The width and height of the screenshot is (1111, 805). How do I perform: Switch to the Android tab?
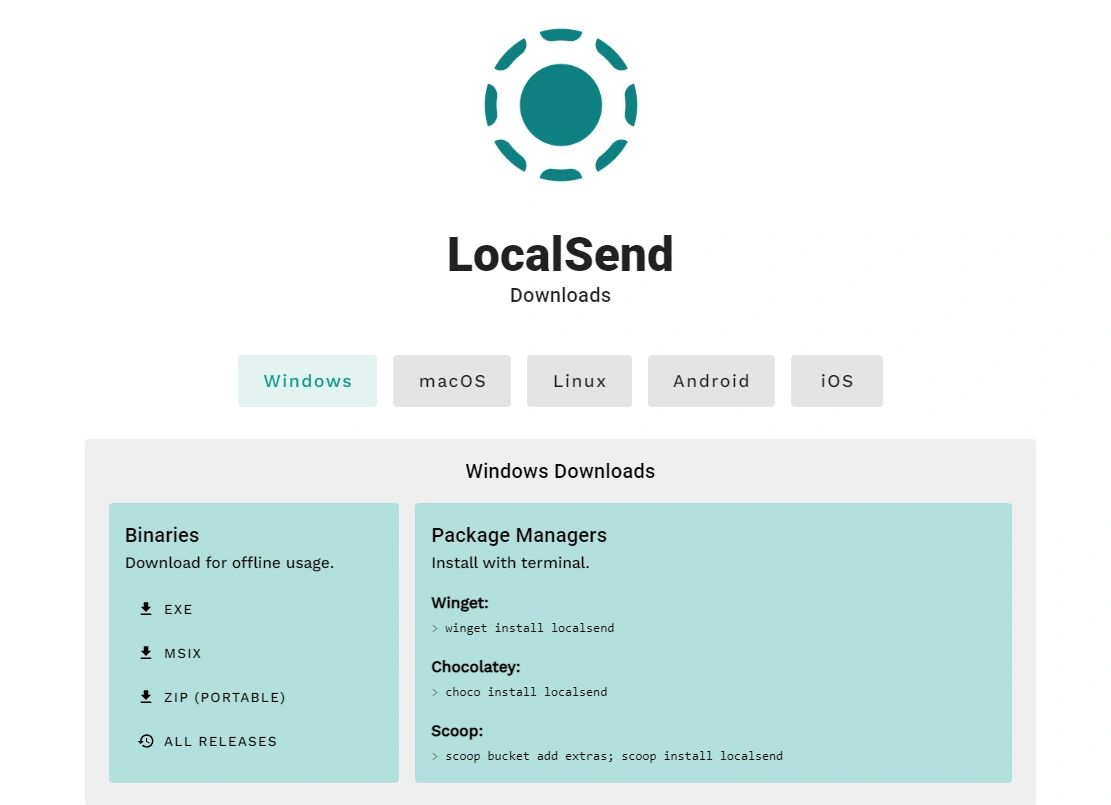point(711,381)
